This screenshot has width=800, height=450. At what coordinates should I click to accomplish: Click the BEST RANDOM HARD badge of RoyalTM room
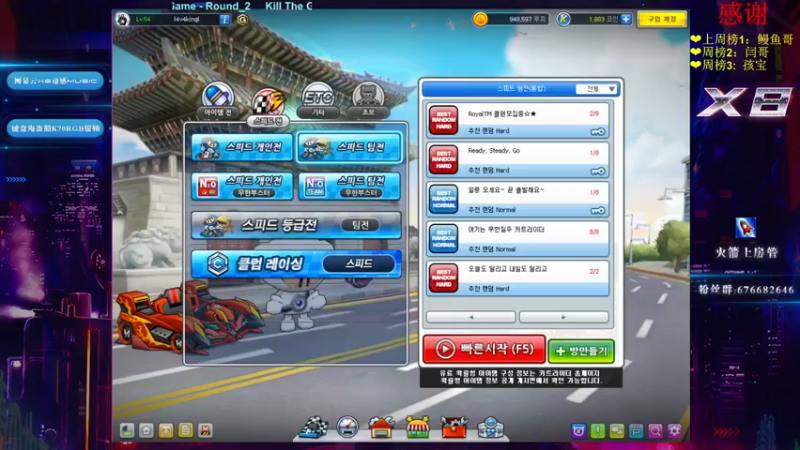tap(443, 120)
